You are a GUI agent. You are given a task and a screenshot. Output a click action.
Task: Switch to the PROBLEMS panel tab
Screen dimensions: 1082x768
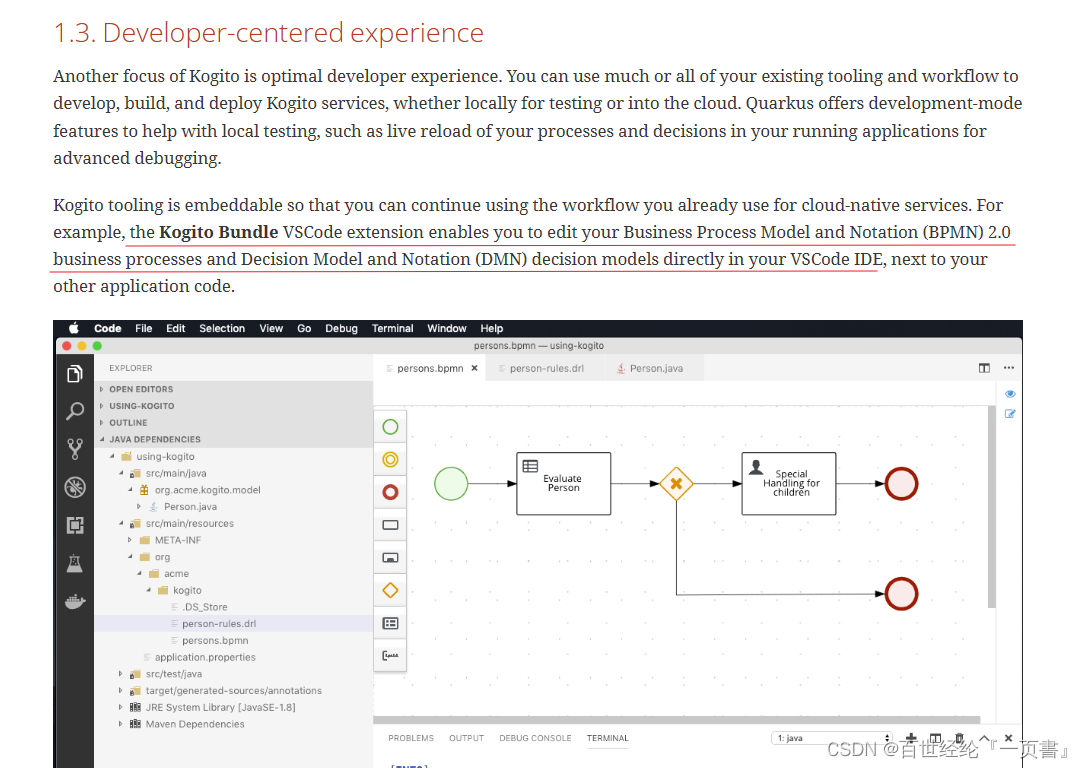(x=411, y=738)
